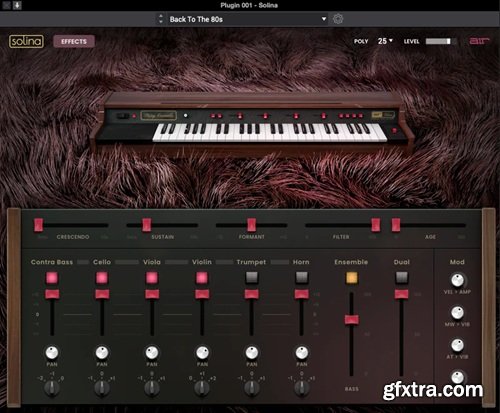Toggle the Ensemble button
Image resolution: width=500 pixels, height=413 pixels.
pos(351,277)
